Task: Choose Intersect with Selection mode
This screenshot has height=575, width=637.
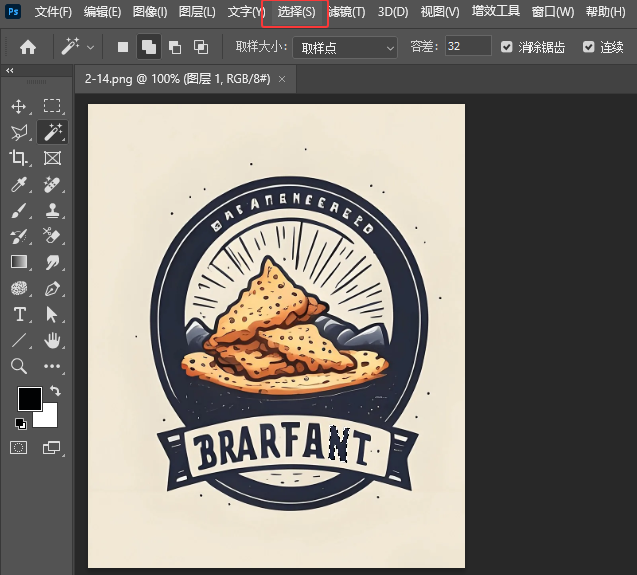Action: click(201, 47)
